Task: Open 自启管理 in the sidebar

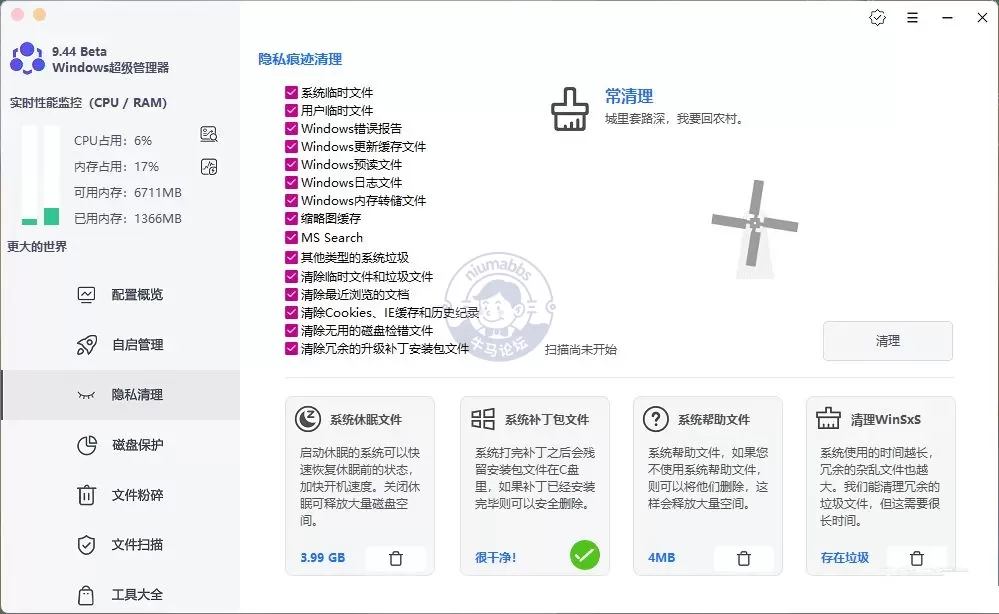Action: 121,345
